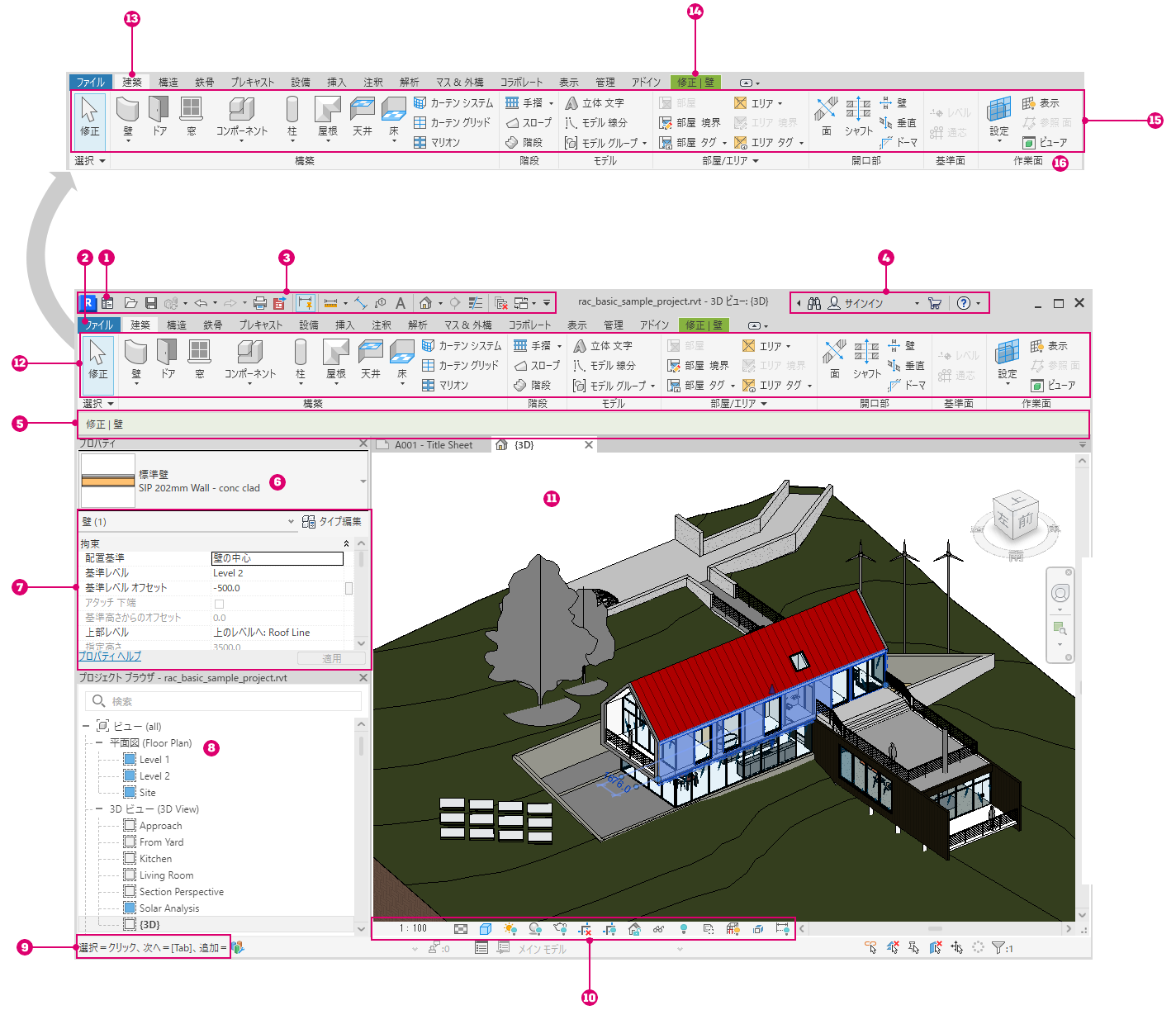Screen dimensions: 1176x1010
Task: Click the Info Center search binoculars icon
Action: point(814,303)
